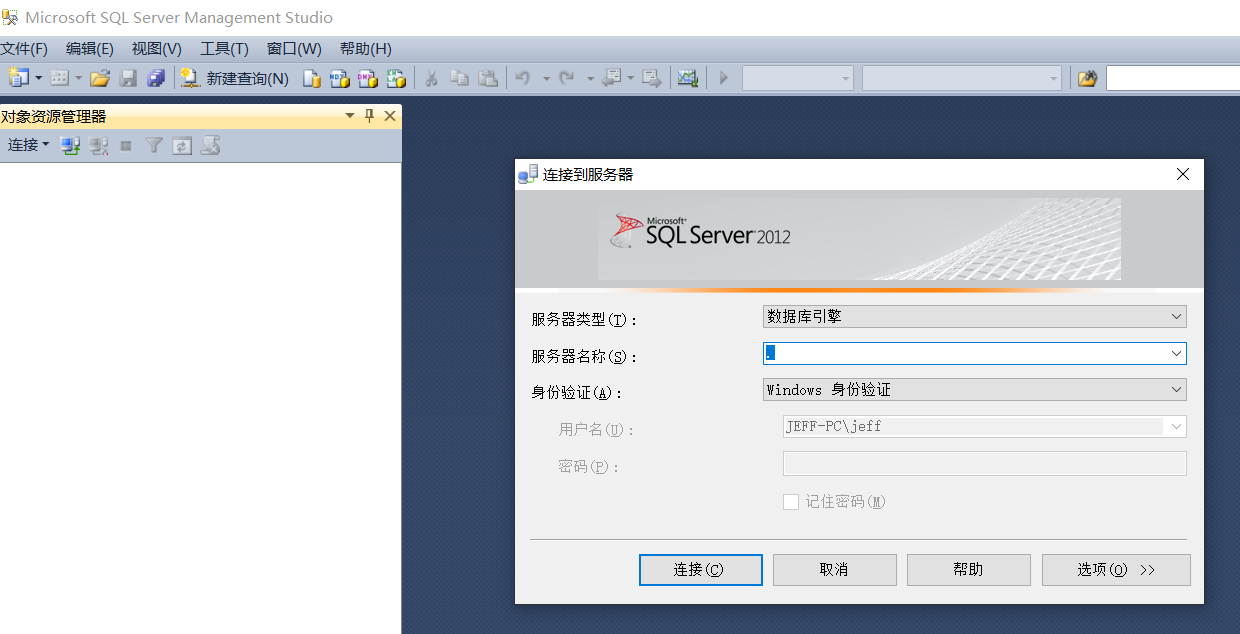Open the 窗口(W) menu
1240x634 pixels.
tap(294, 49)
